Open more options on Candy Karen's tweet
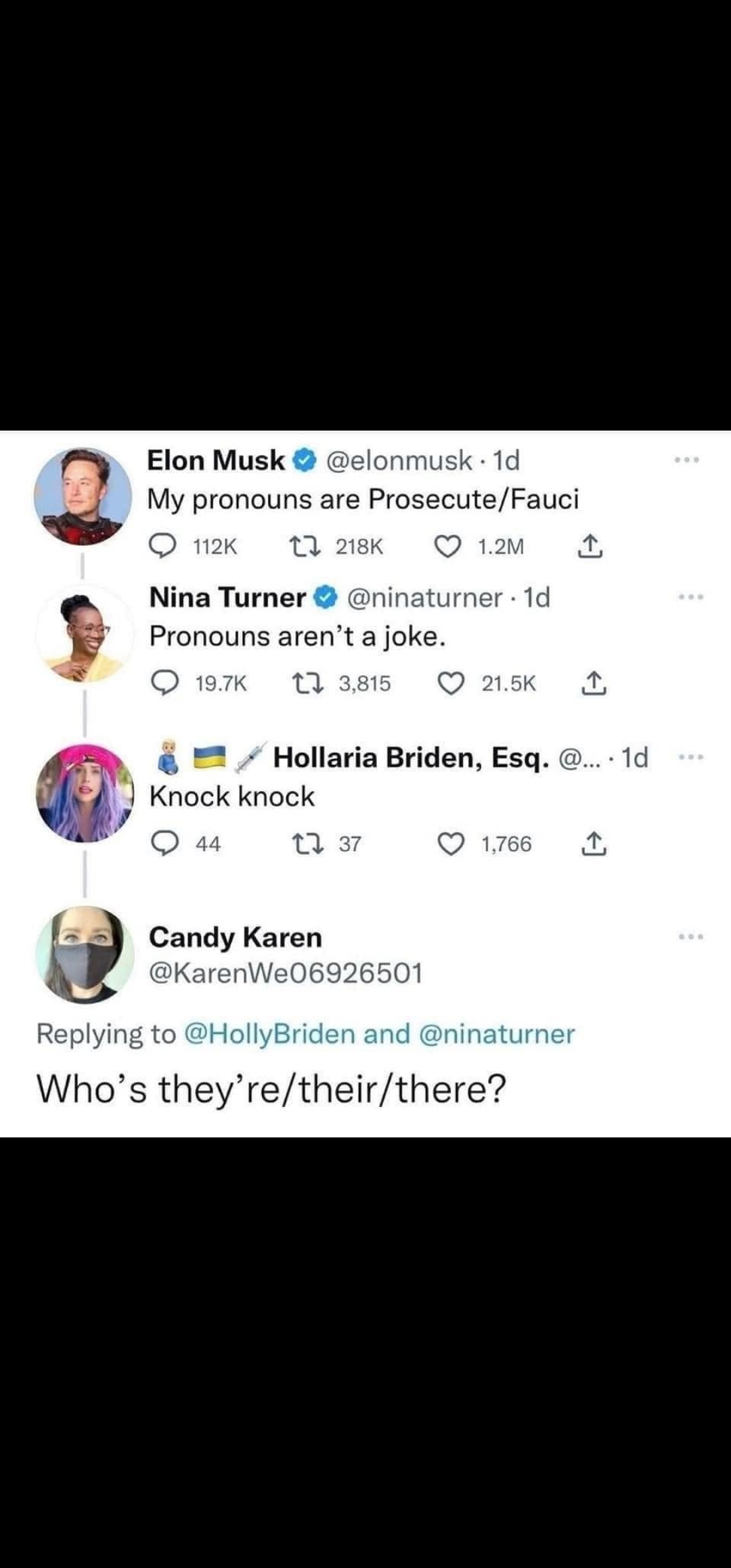Viewport: 731px width, 1568px height. [x=690, y=937]
